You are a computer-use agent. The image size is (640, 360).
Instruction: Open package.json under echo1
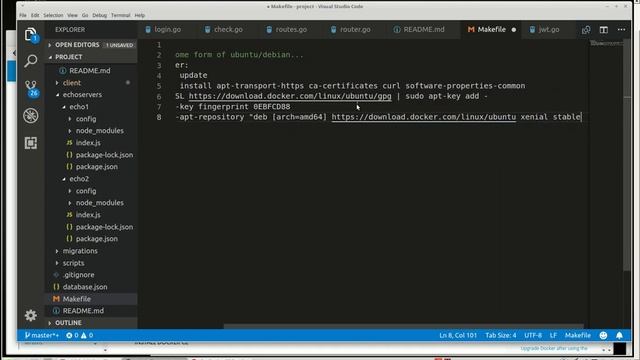[91, 167]
